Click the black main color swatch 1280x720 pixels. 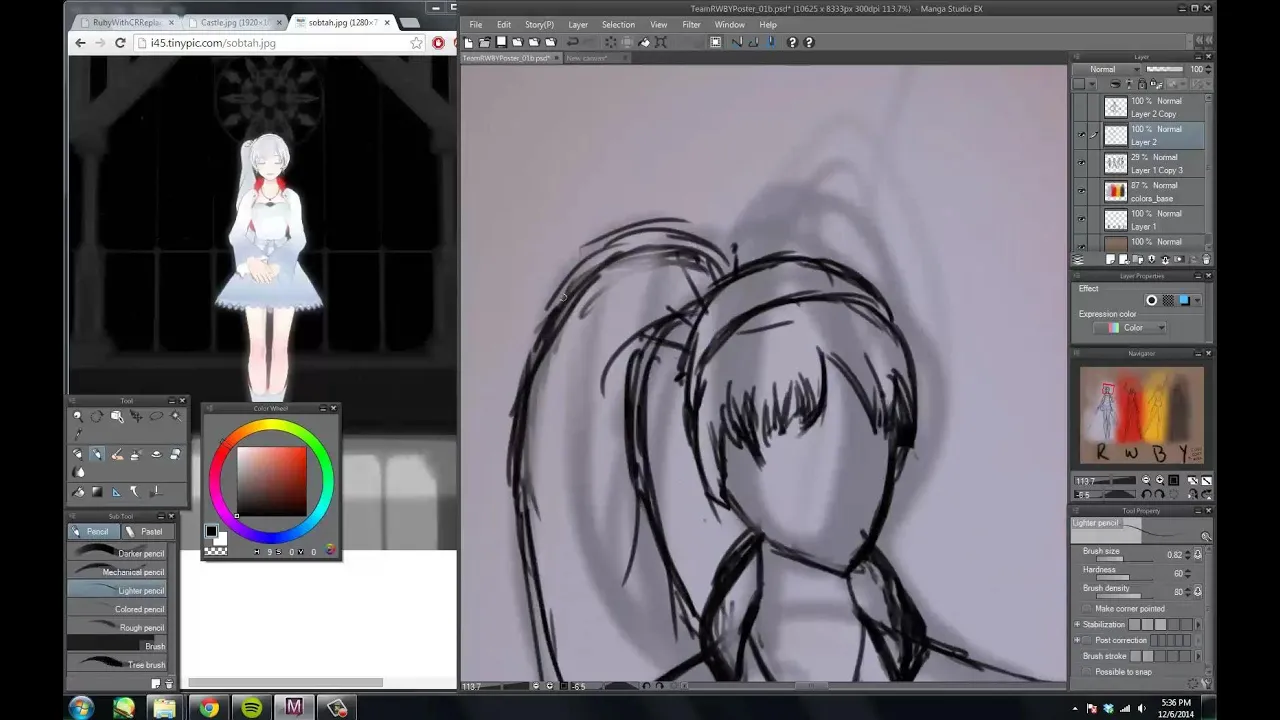(x=211, y=531)
